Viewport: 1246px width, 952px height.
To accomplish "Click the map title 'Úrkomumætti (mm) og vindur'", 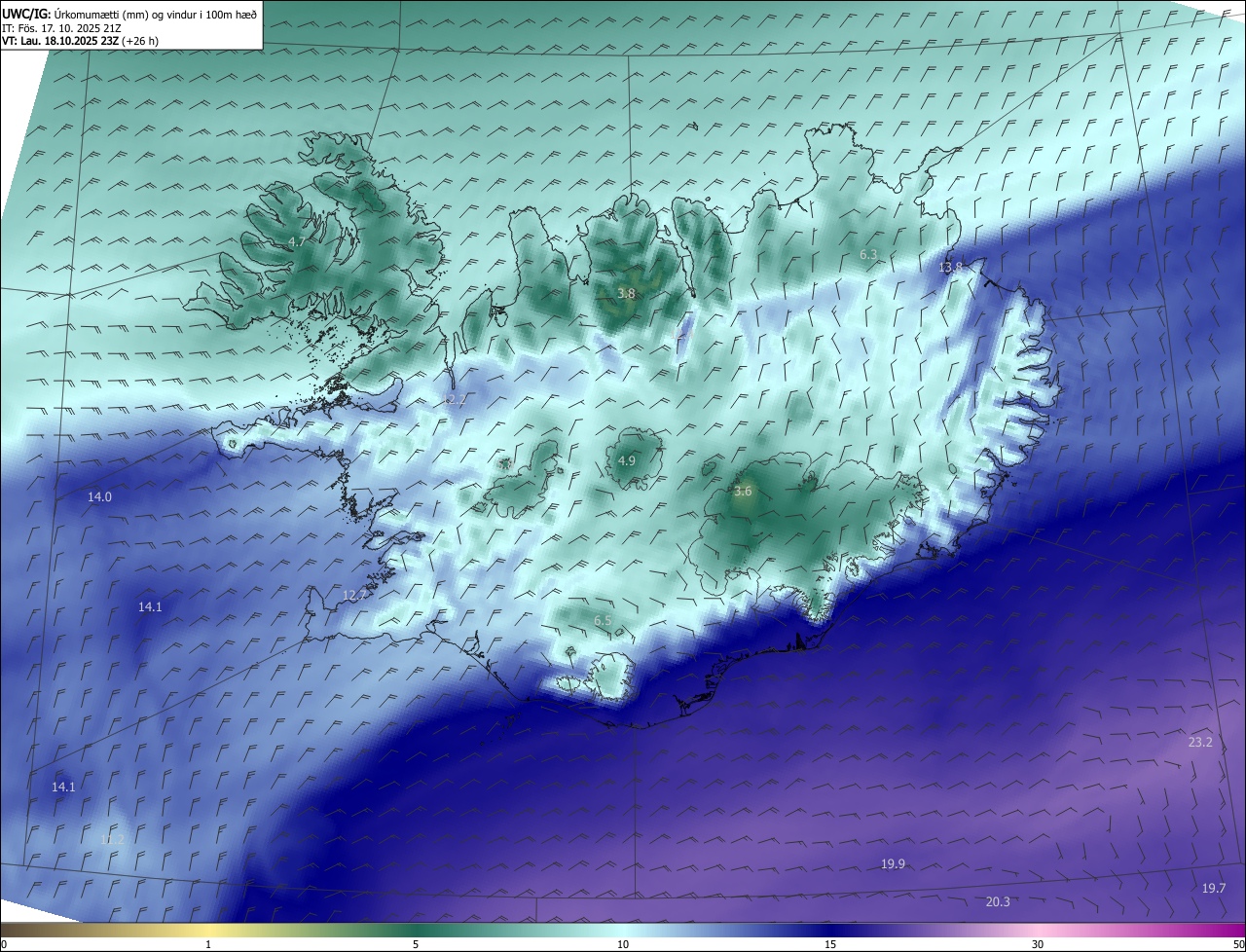I will 128,15.
